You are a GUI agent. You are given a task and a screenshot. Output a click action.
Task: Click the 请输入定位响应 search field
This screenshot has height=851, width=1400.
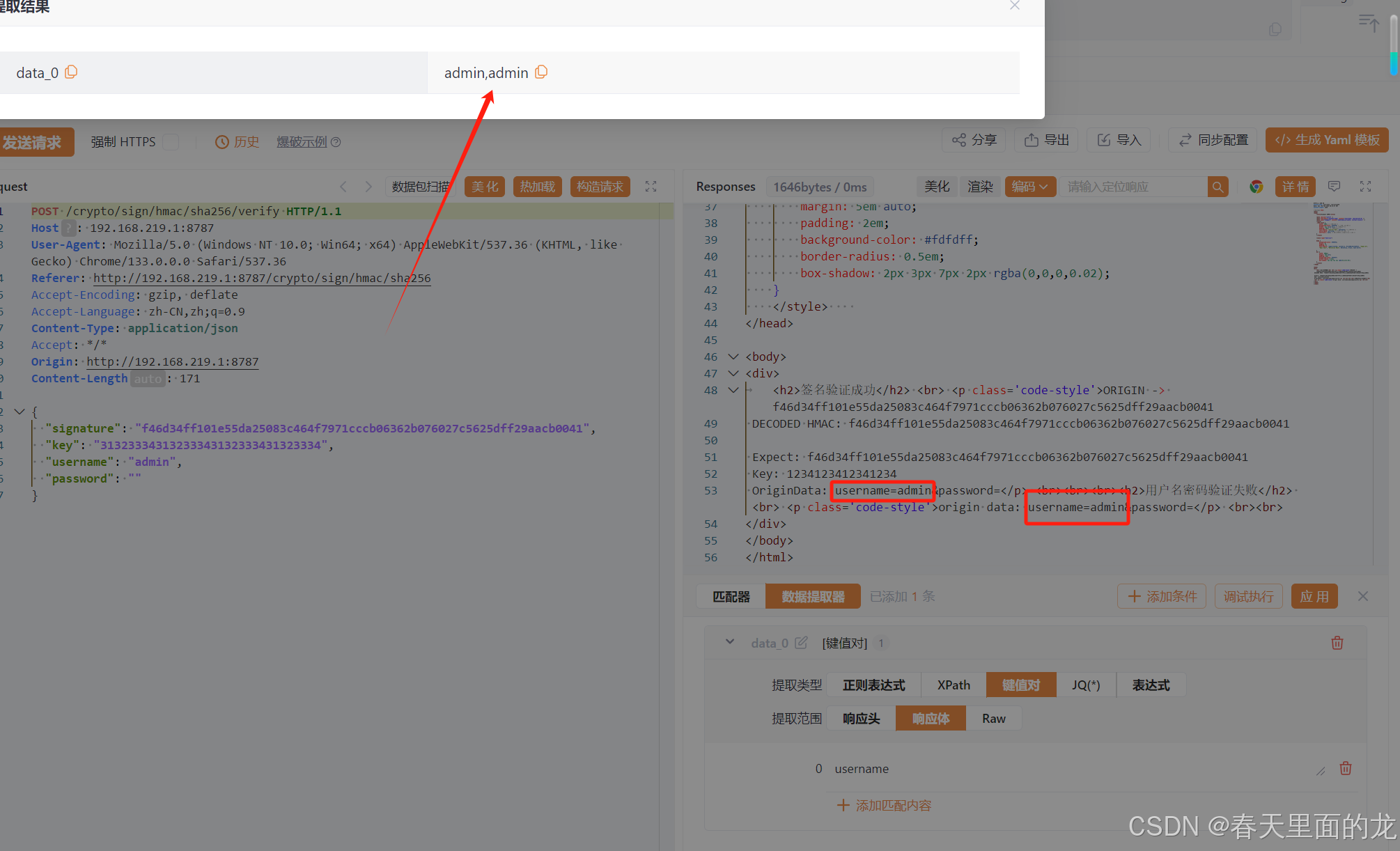tap(1132, 187)
